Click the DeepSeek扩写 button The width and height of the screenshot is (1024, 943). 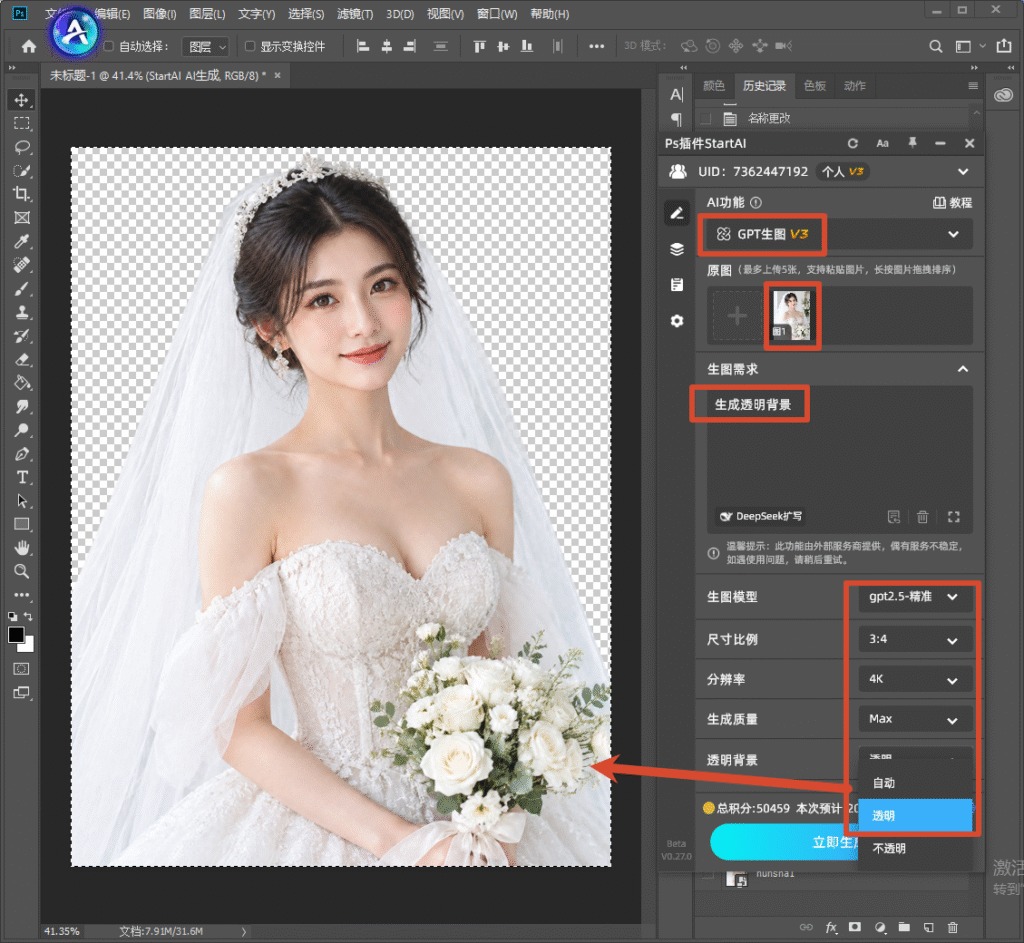coord(760,517)
